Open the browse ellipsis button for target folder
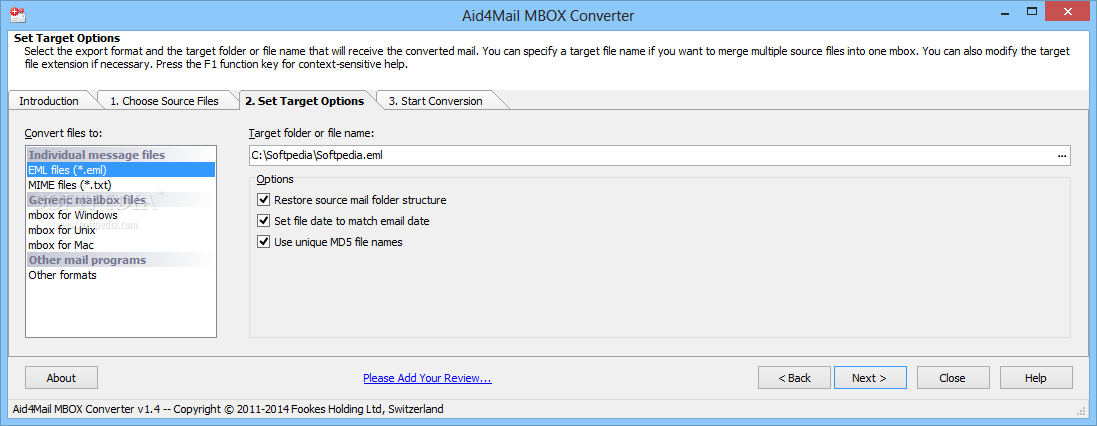Image resolution: width=1097 pixels, height=426 pixels. coord(1061,156)
